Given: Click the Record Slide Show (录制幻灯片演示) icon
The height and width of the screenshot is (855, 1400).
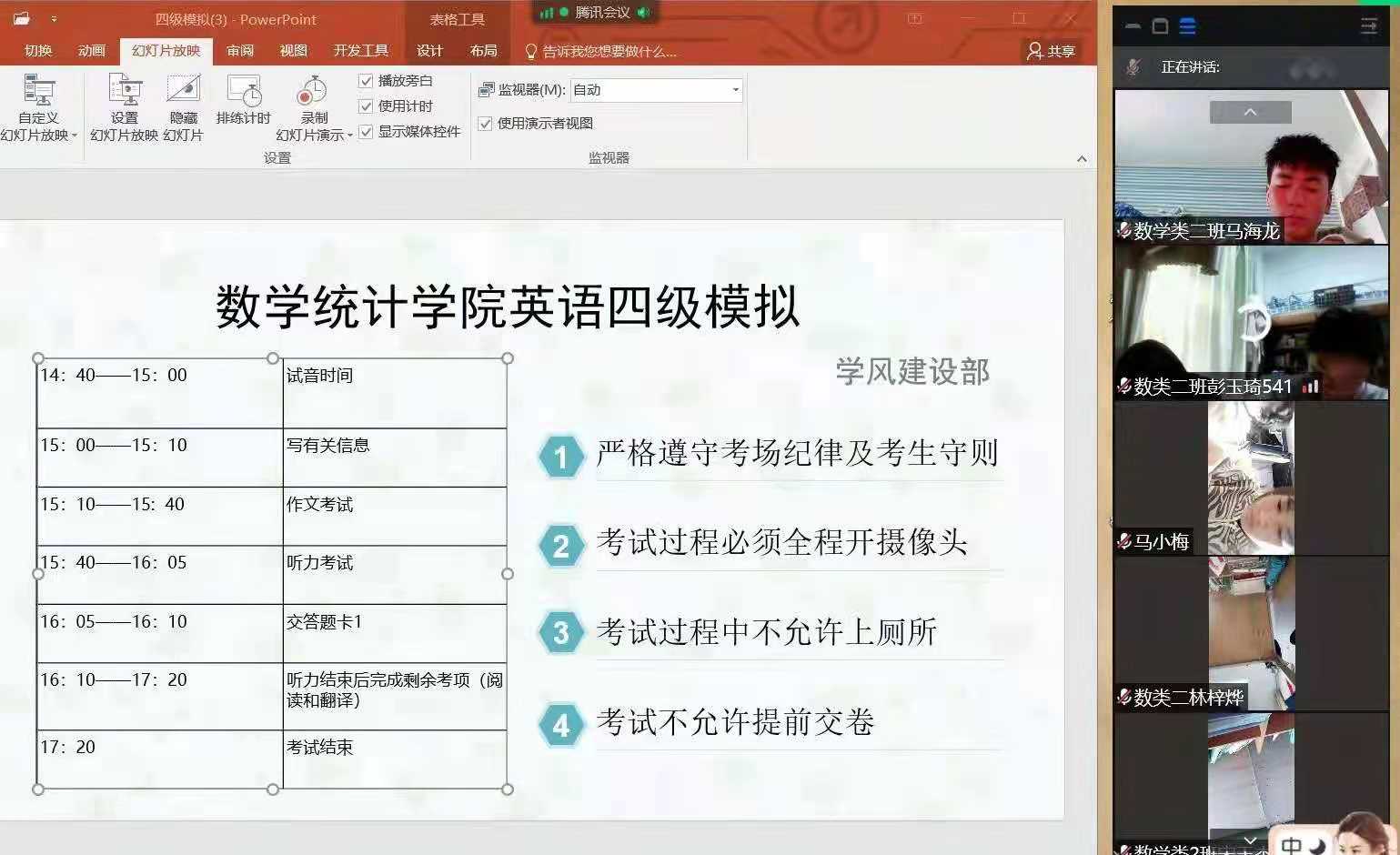Looking at the screenshot, I should (x=312, y=92).
